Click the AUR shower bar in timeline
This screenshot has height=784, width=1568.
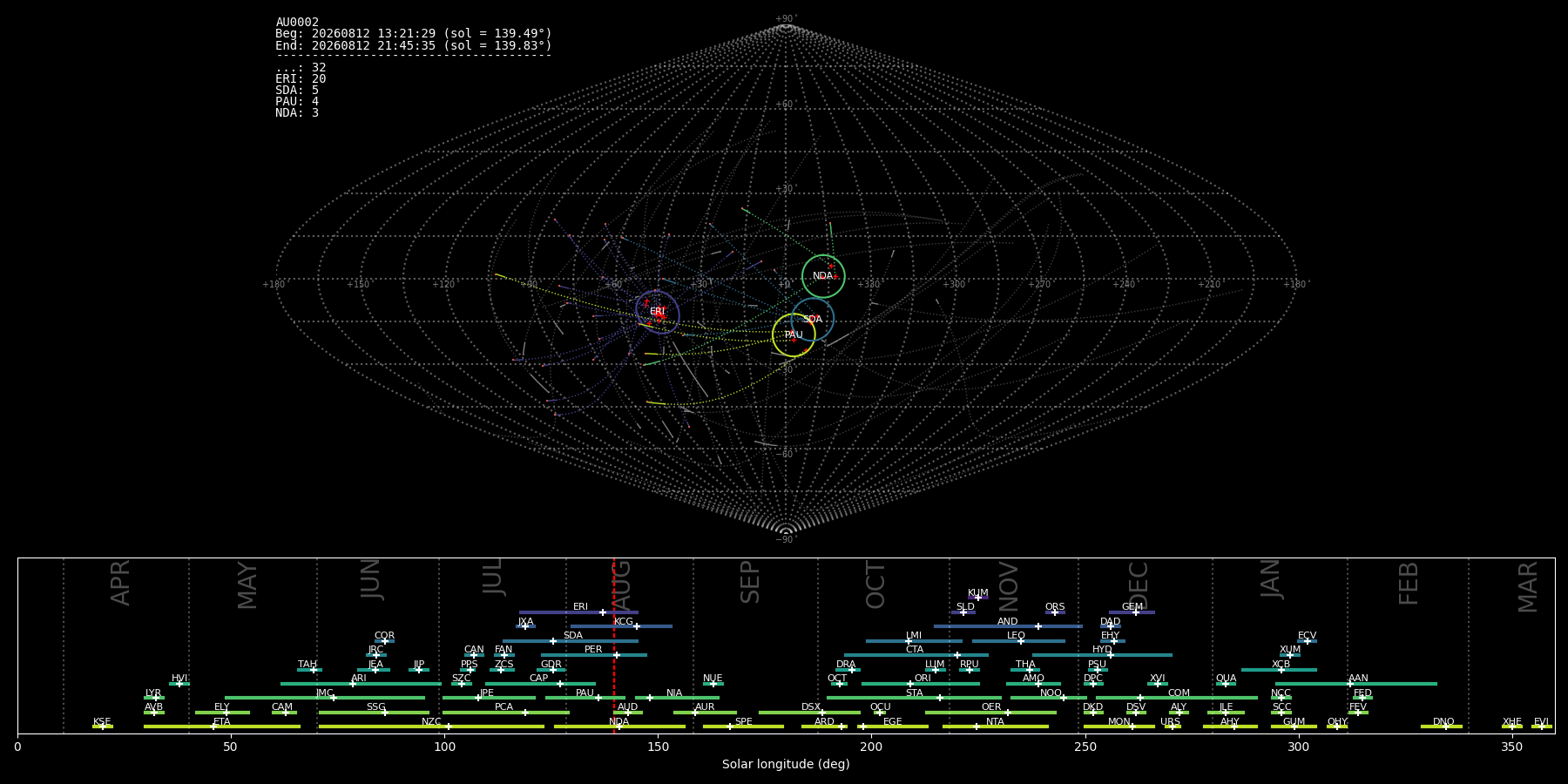pyautogui.click(x=705, y=713)
